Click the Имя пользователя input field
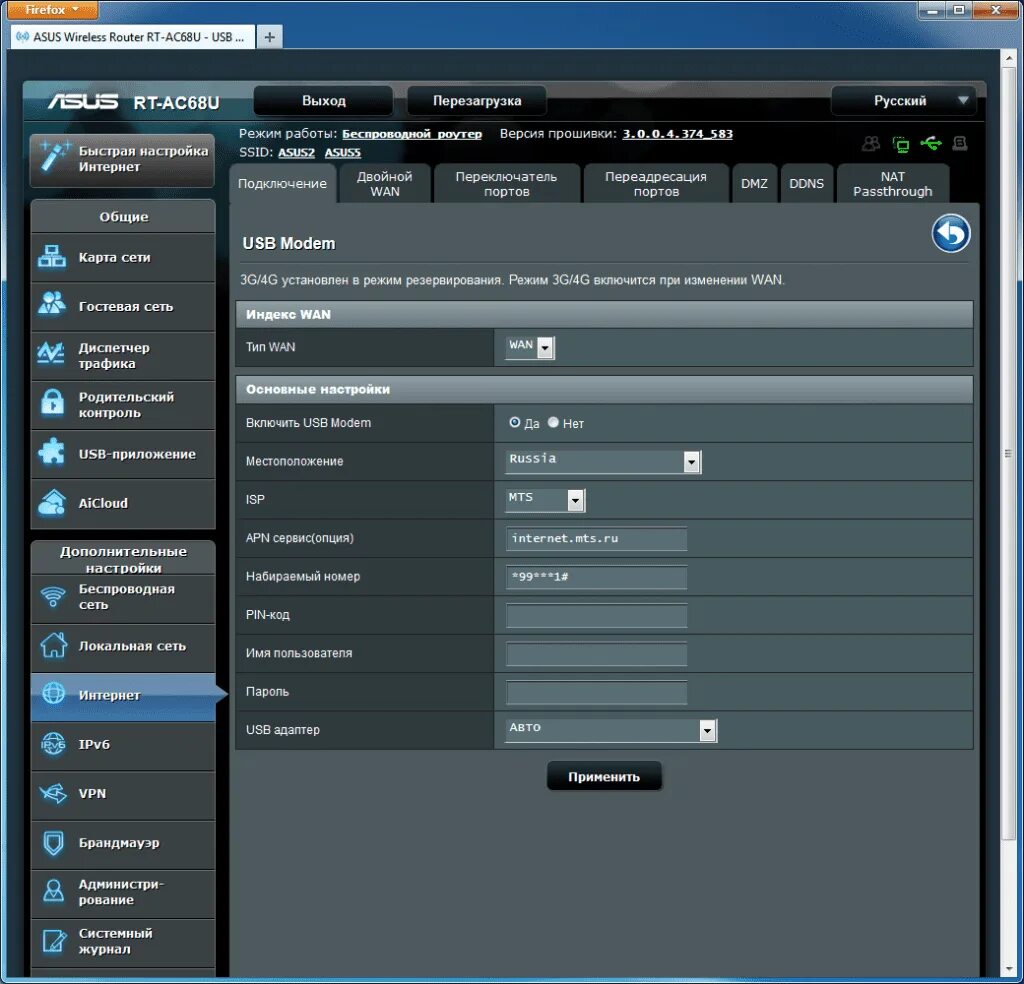 (x=596, y=654)
